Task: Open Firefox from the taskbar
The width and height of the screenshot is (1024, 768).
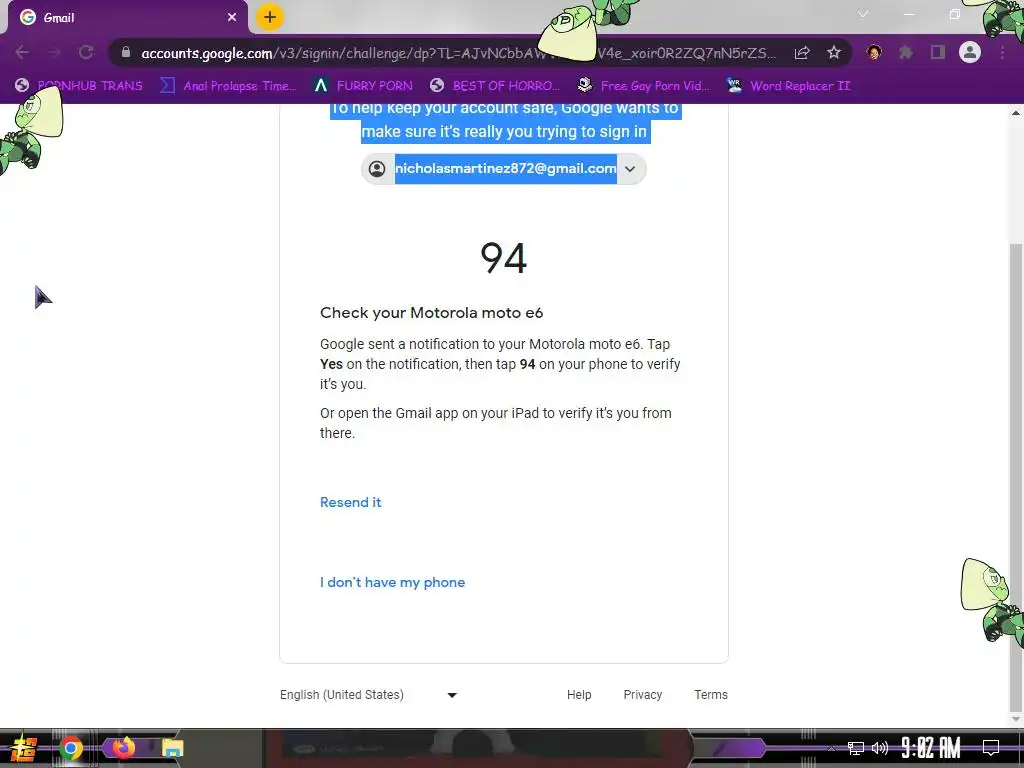Action: pyautogui.click(x=122, y=748)
